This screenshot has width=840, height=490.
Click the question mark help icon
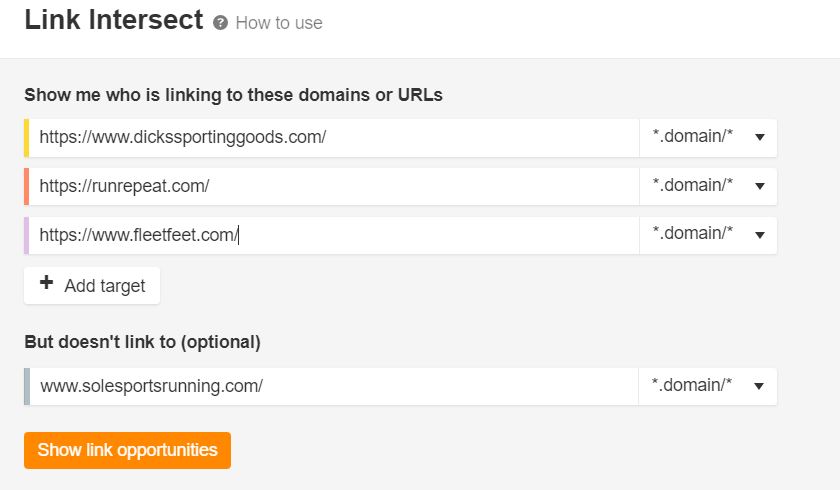pos(220,23)
